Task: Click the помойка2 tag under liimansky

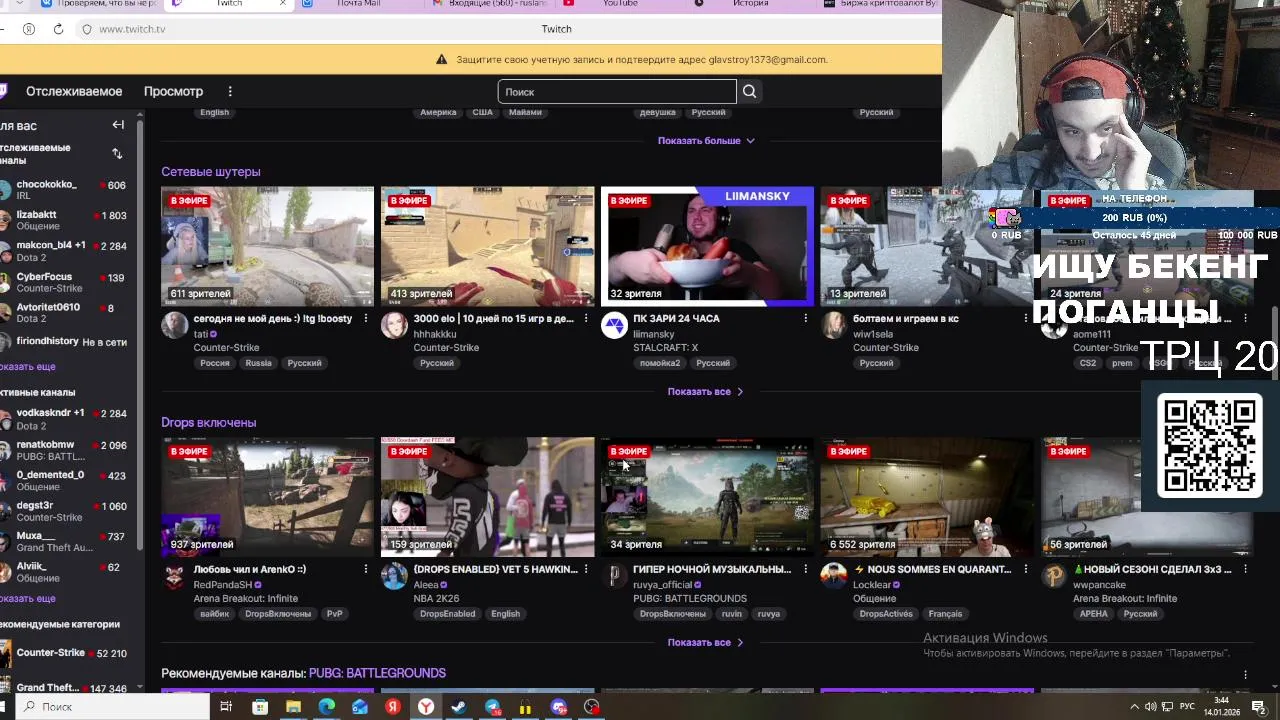Action: (x=660, y=363)
